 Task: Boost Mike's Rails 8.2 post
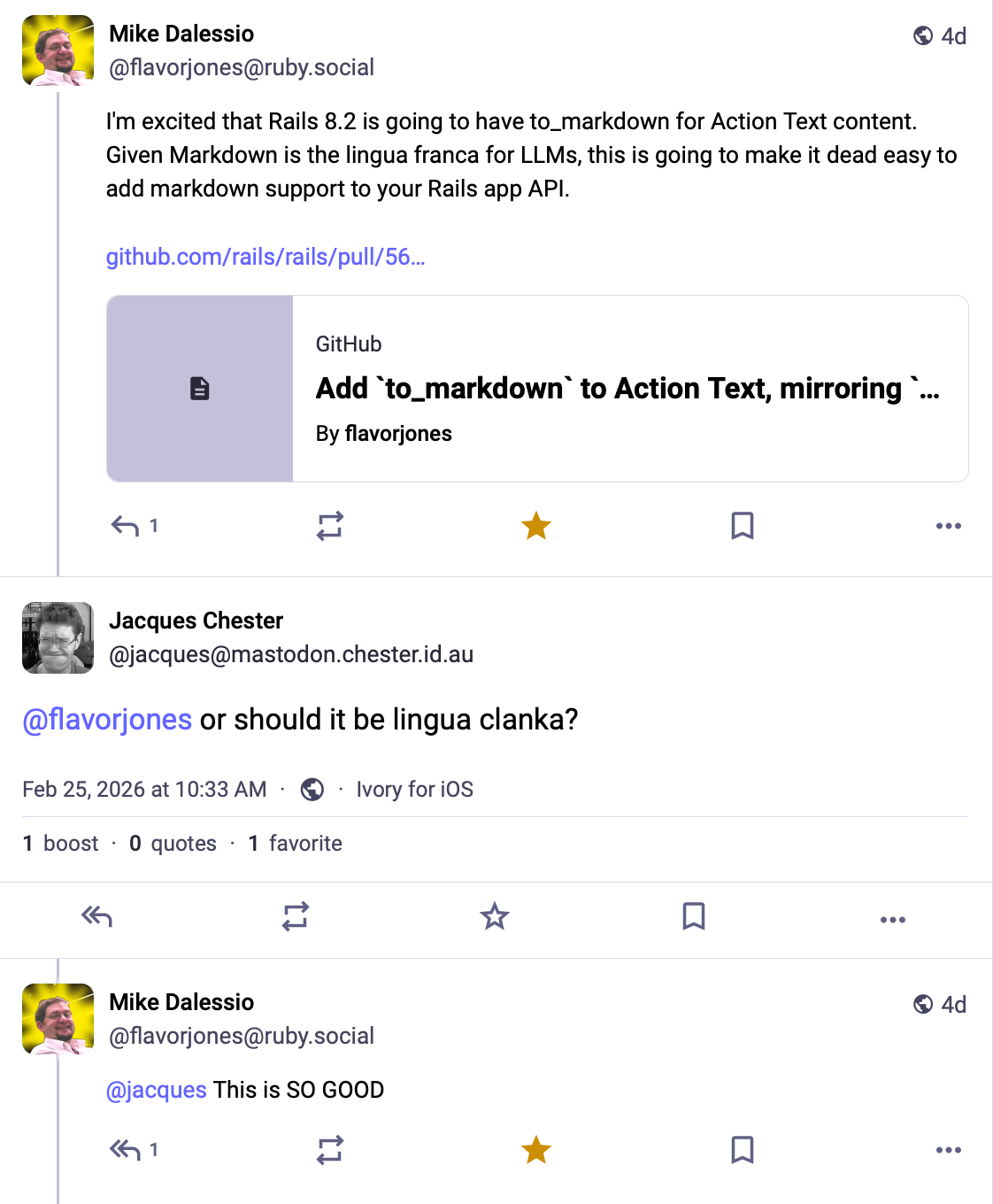[x=330, y=525]
